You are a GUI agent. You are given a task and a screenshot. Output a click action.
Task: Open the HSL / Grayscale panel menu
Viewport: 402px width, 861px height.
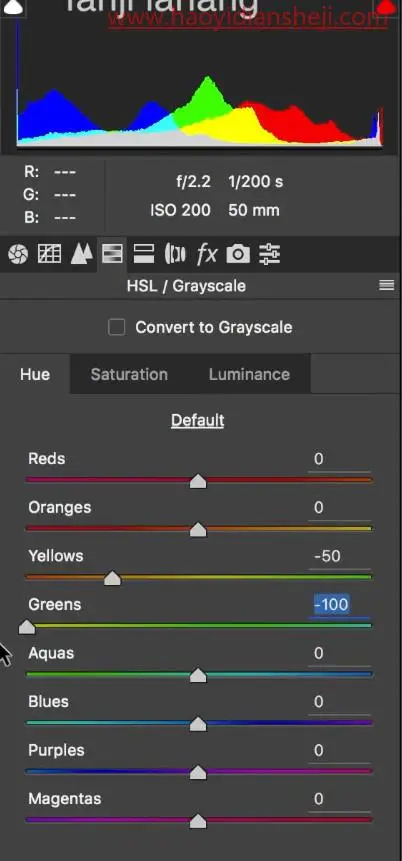[387, 285]
